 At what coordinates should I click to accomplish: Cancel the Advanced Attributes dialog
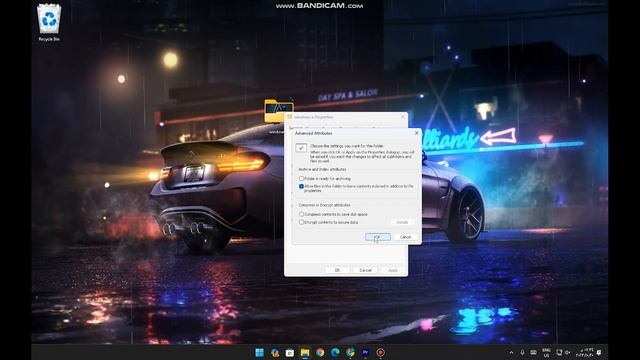[405, 237]
